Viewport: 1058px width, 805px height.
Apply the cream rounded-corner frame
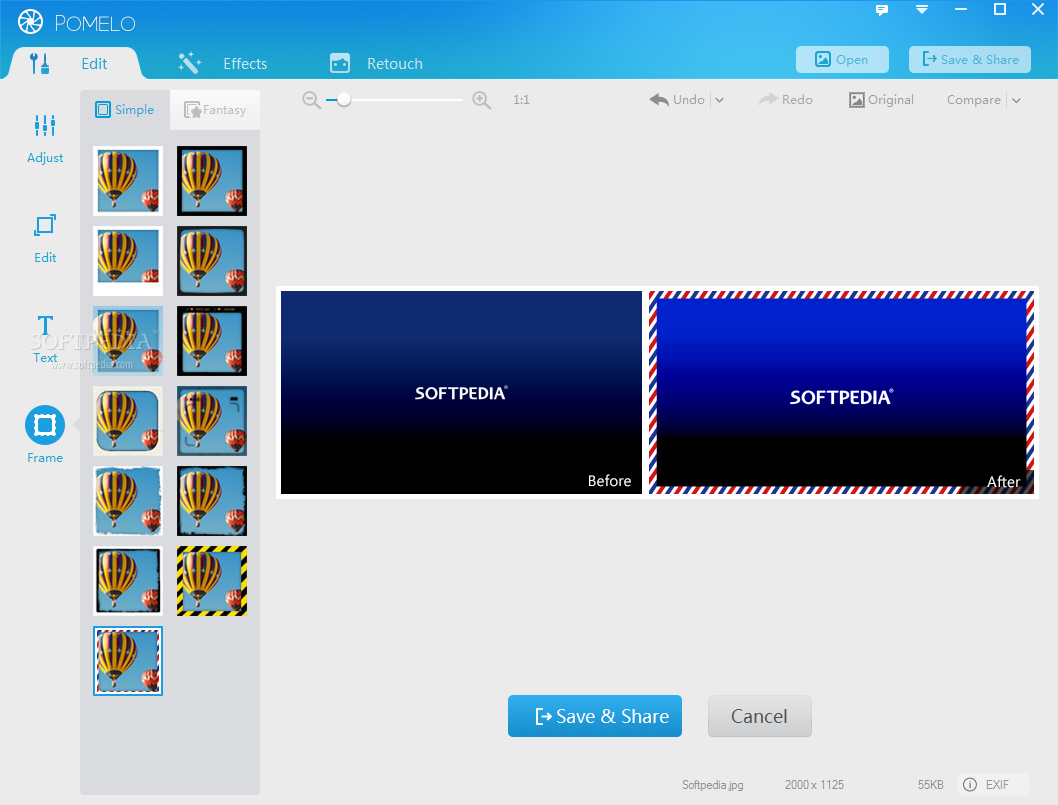click(x=128, y=421)
